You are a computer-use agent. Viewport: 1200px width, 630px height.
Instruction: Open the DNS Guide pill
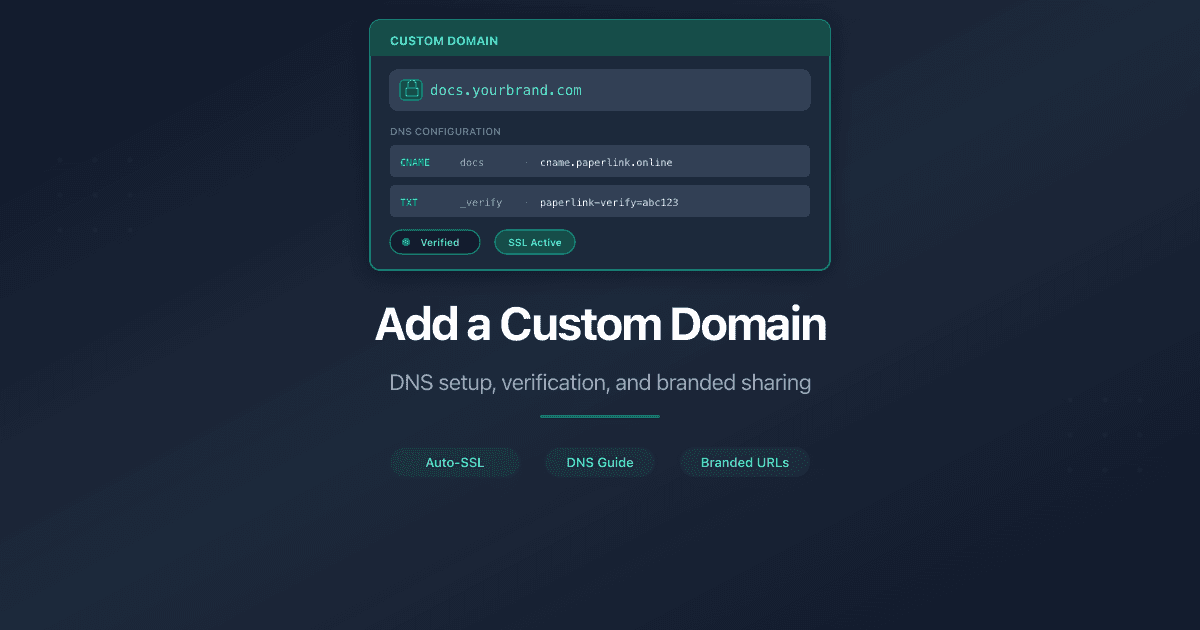[600, 462]
